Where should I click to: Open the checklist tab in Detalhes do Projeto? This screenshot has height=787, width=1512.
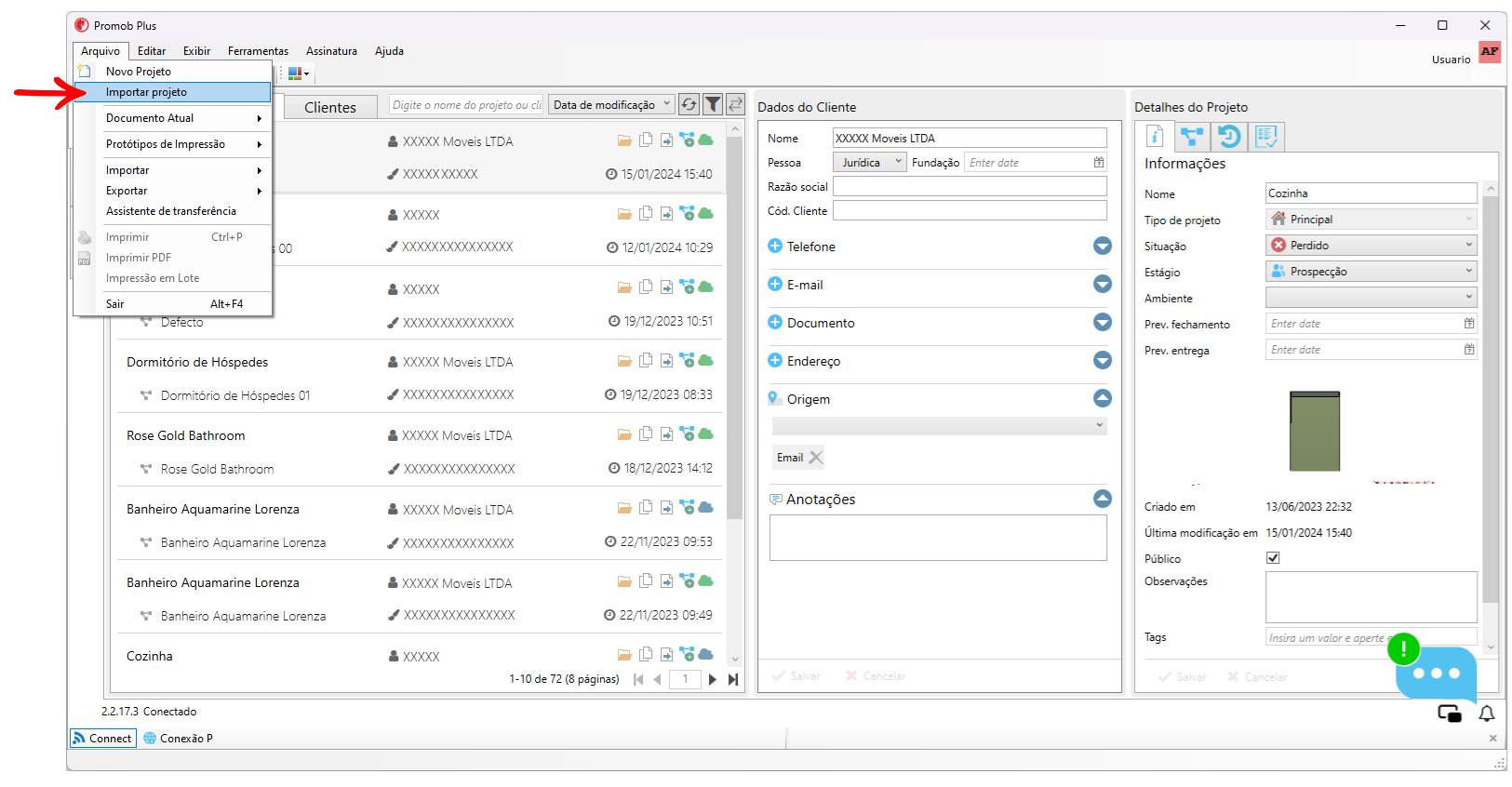tap(1265, 137)
